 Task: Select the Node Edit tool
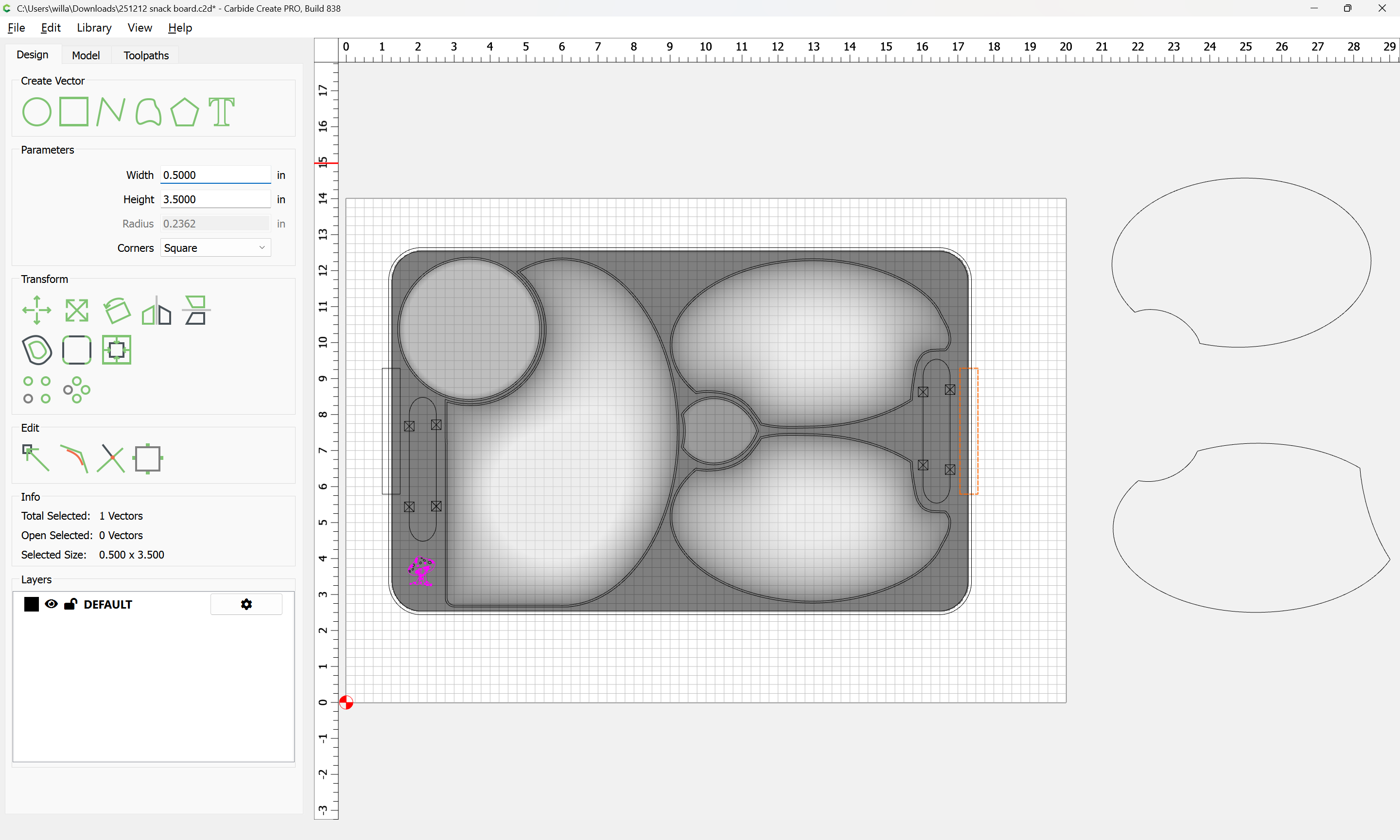(35, 458)
